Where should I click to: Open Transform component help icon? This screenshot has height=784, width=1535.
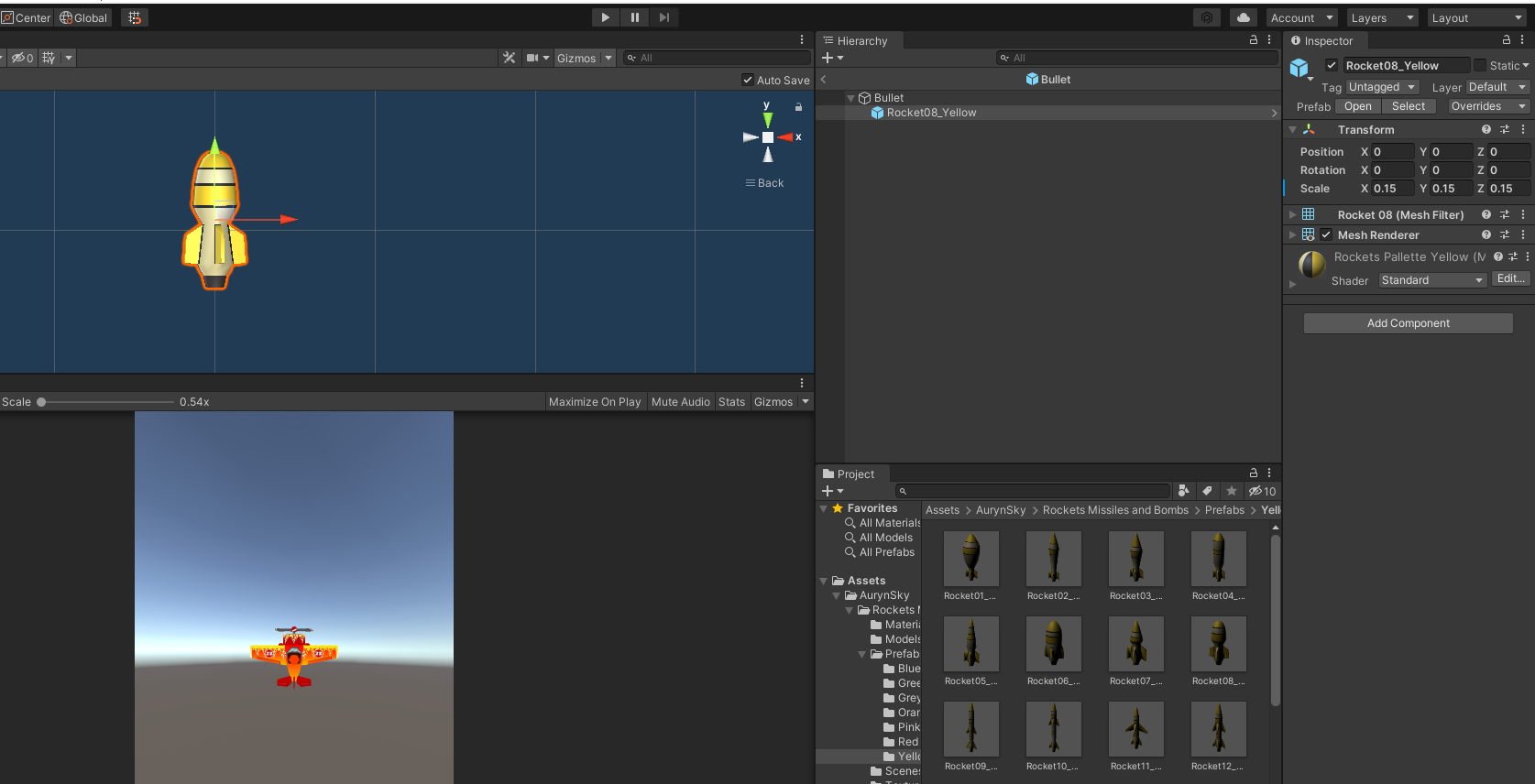tap(1486, 130)
